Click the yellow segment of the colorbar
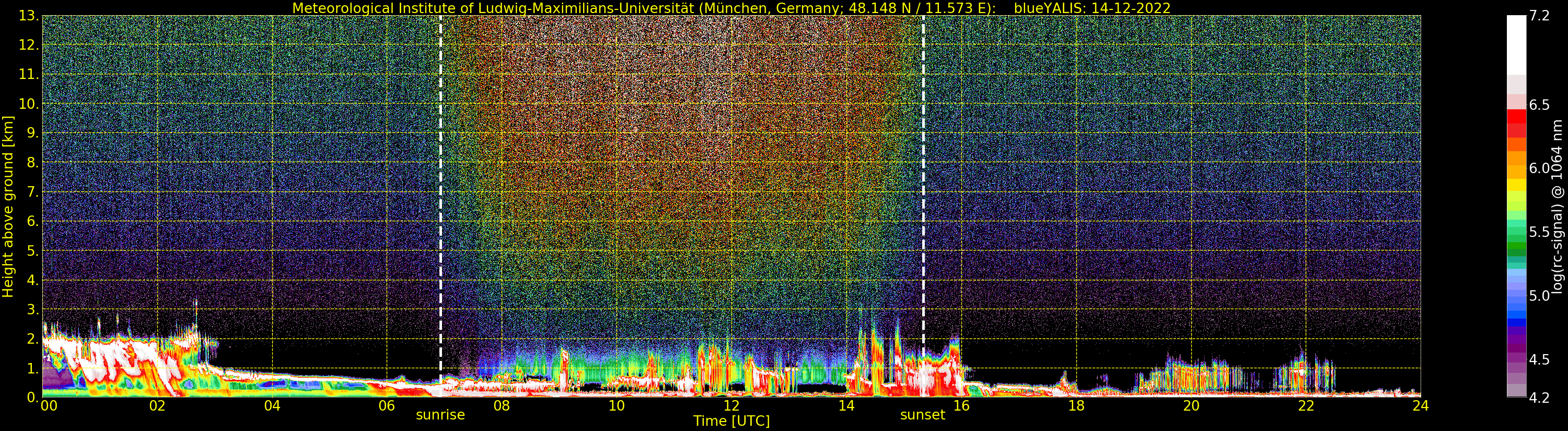1568x431 pixels. point(1516,185)
